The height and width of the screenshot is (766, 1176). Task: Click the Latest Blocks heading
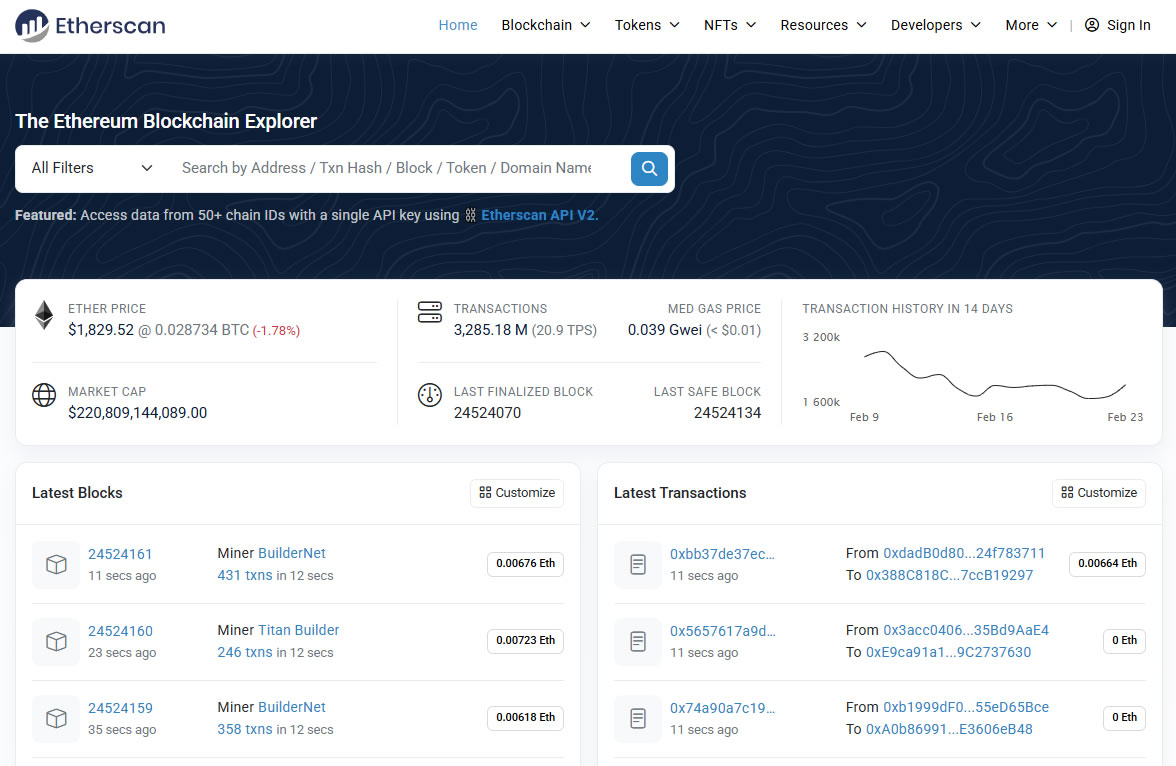pos(77,493)
